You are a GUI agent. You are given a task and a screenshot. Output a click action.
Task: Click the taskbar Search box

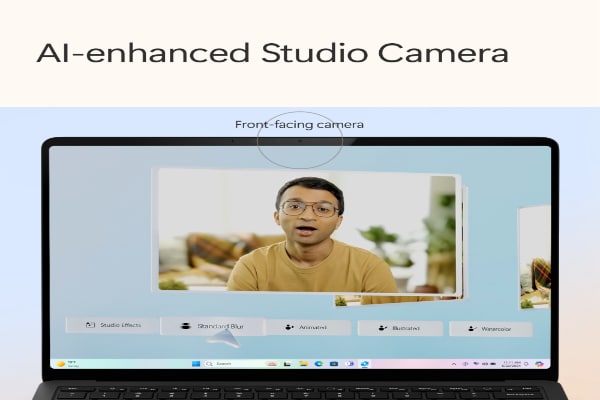pos(224,364)
